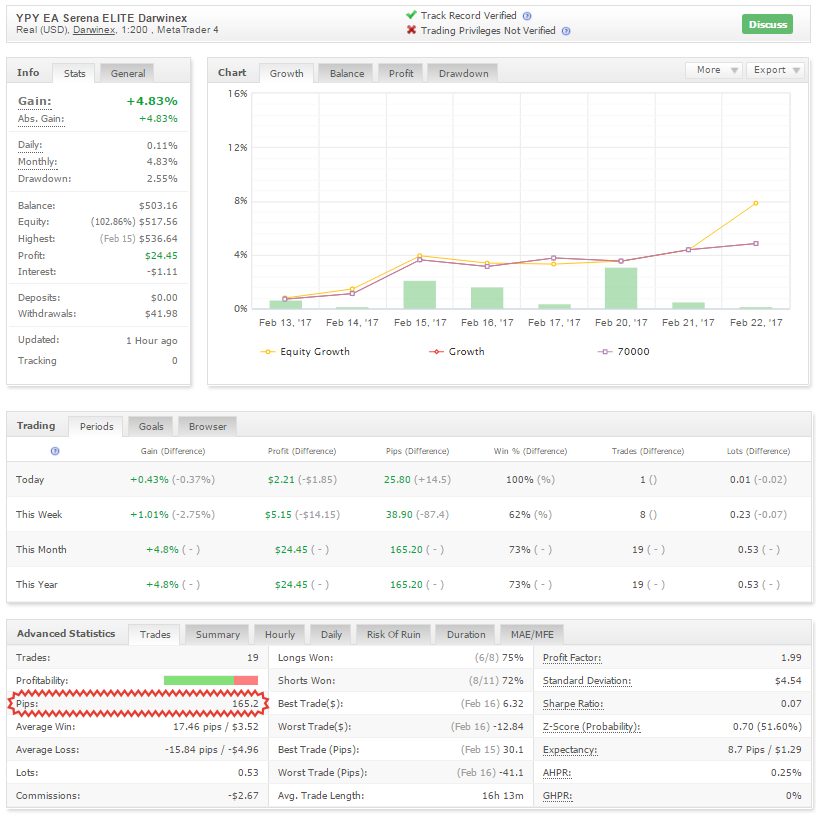Click the Gain label in Info panel
Viewport: 816px width, 819px height.
(x=34, y=101)
